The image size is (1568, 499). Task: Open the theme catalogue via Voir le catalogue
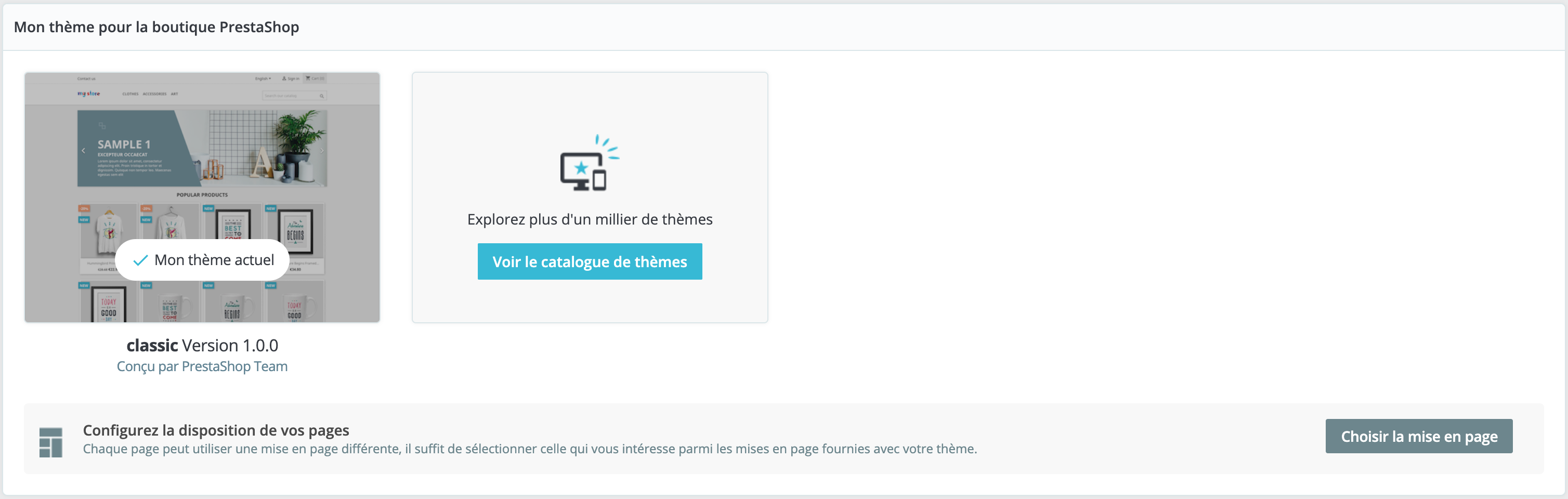(589, 261)
